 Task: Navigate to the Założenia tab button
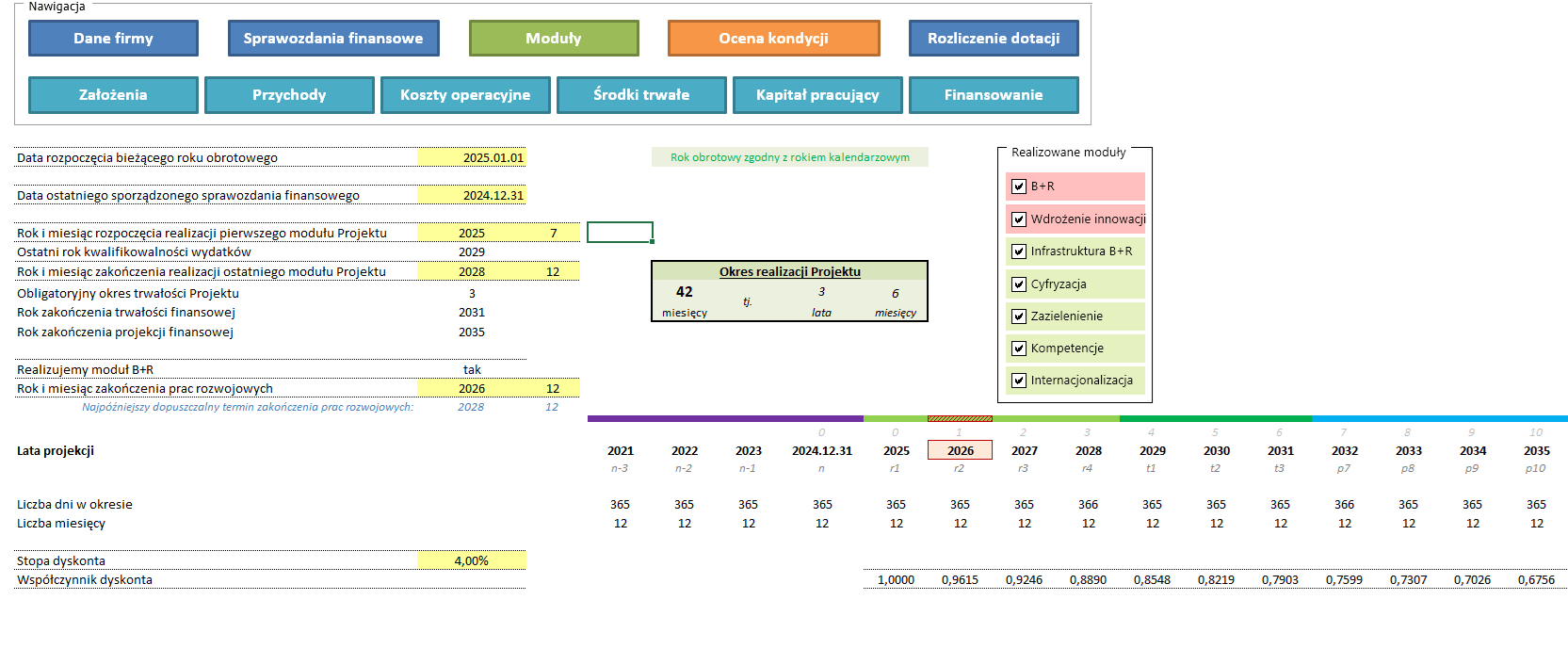click(113, 95)
